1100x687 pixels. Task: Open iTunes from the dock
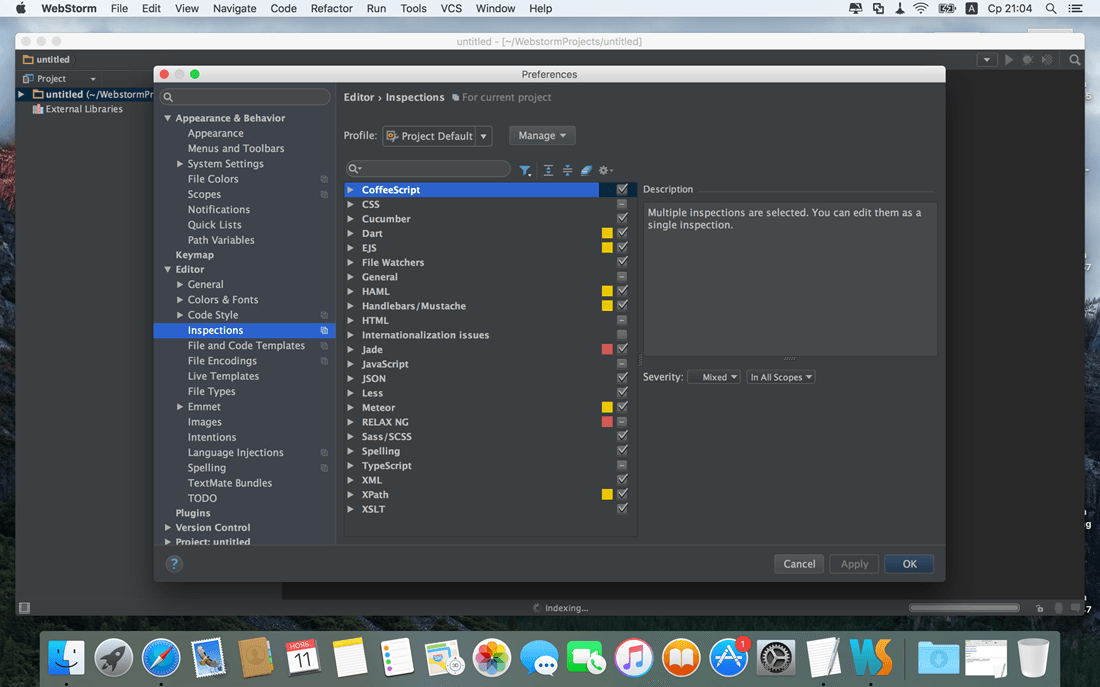pos(633,658)
